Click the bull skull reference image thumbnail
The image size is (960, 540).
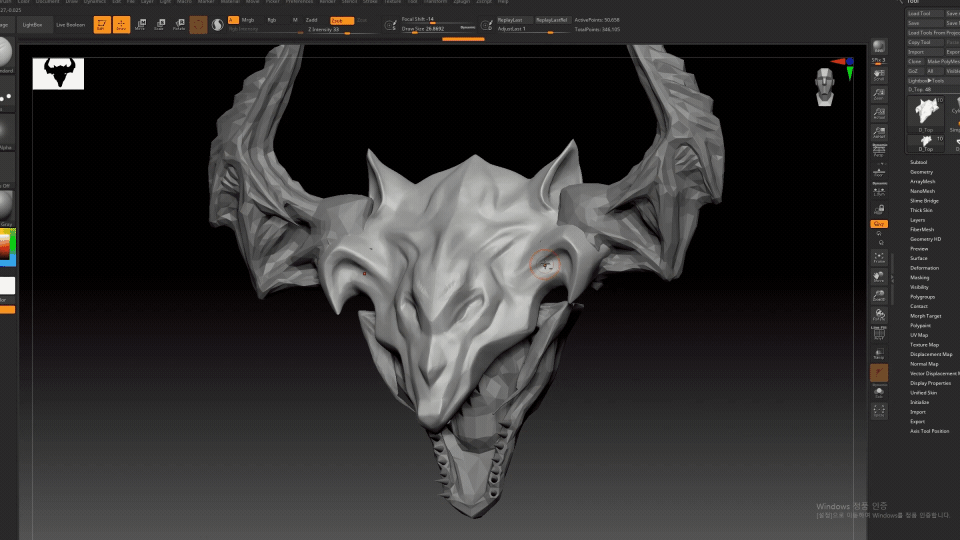tap(58, 73)
